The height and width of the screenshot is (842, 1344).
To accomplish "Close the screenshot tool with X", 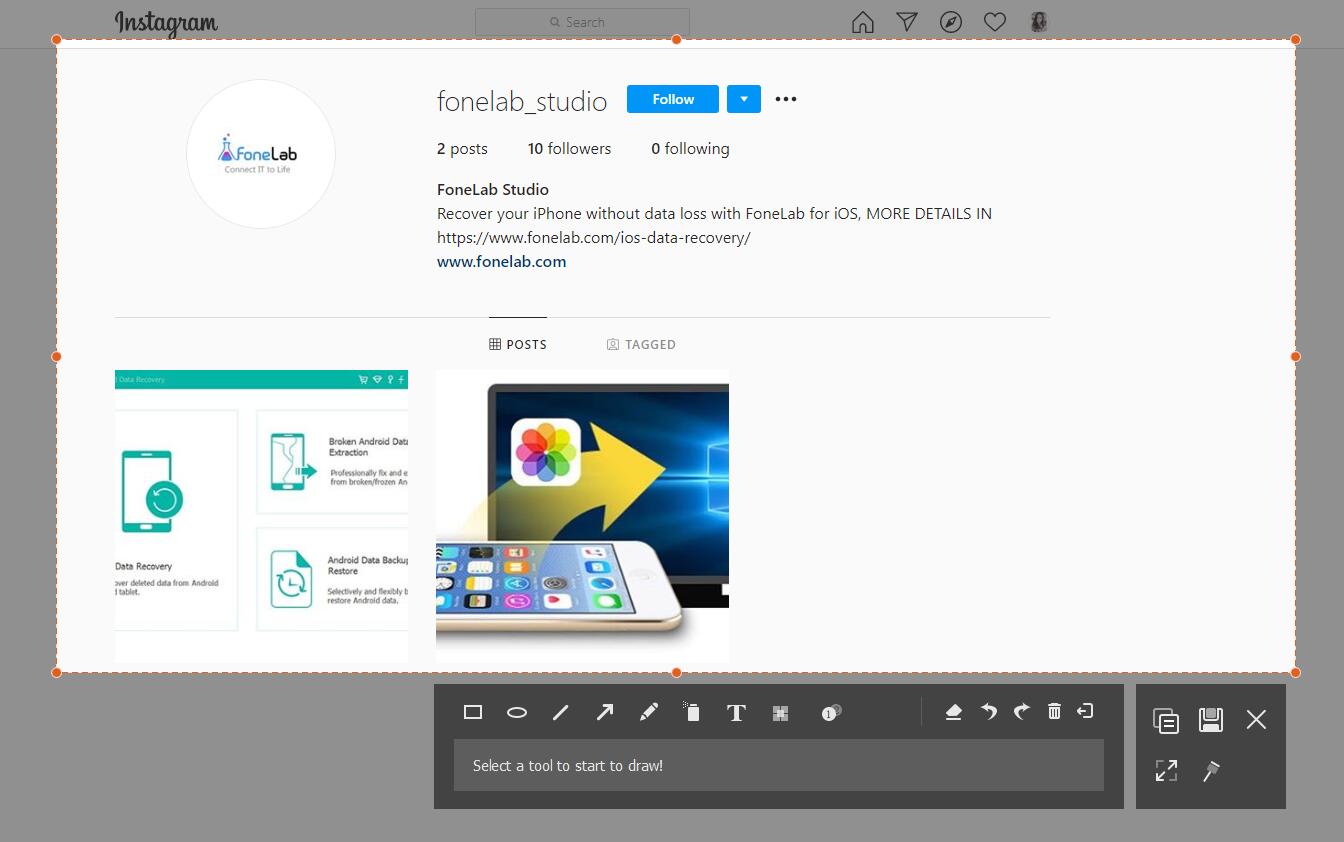I will pos(1257,720).
